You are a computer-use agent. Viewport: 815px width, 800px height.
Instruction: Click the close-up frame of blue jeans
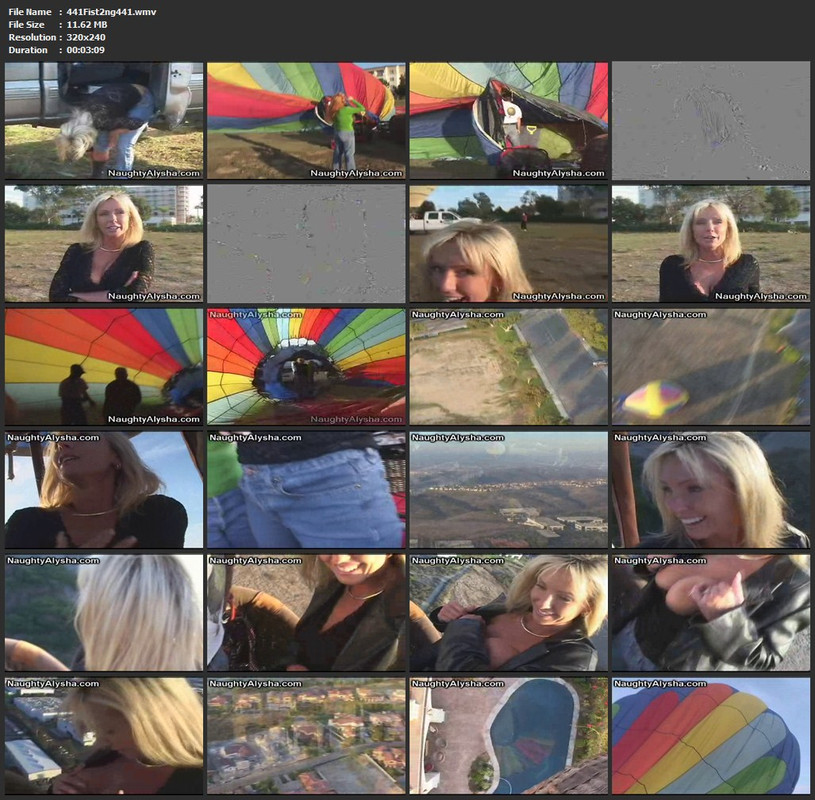306,490
